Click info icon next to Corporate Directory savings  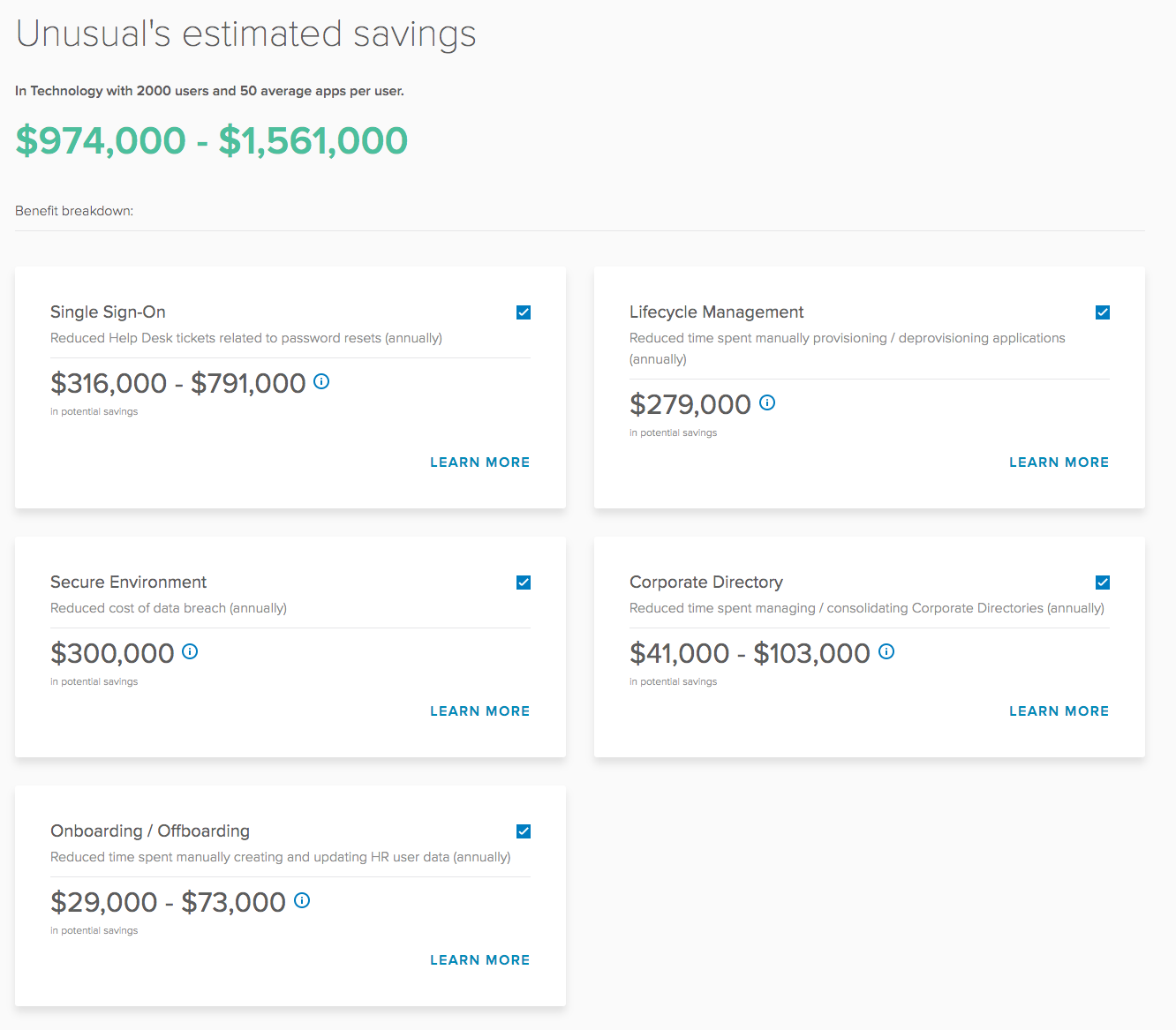[886, 651]
